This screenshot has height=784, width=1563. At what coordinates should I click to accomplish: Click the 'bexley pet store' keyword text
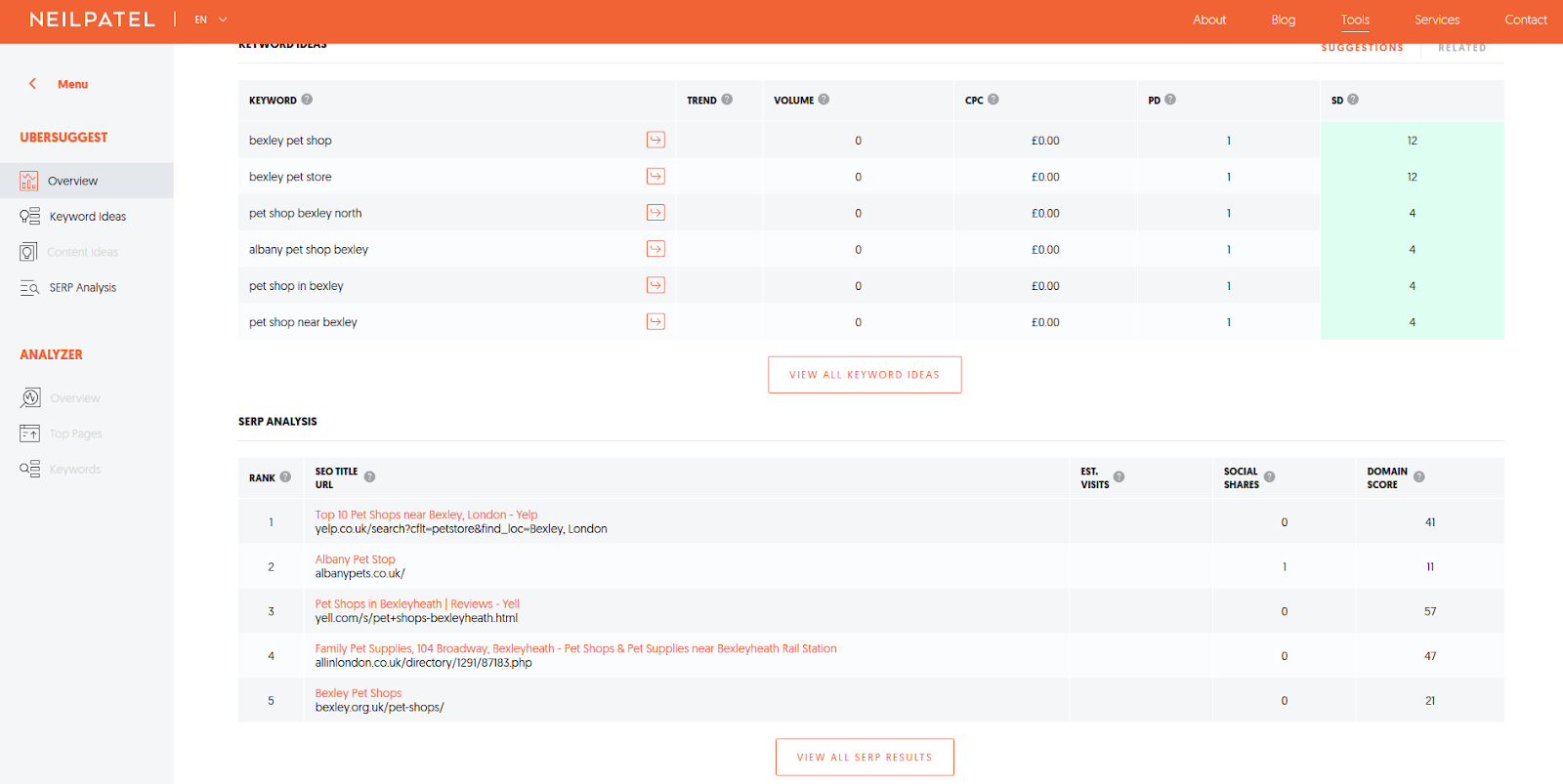pyautogui.click(x=290, y=177)
